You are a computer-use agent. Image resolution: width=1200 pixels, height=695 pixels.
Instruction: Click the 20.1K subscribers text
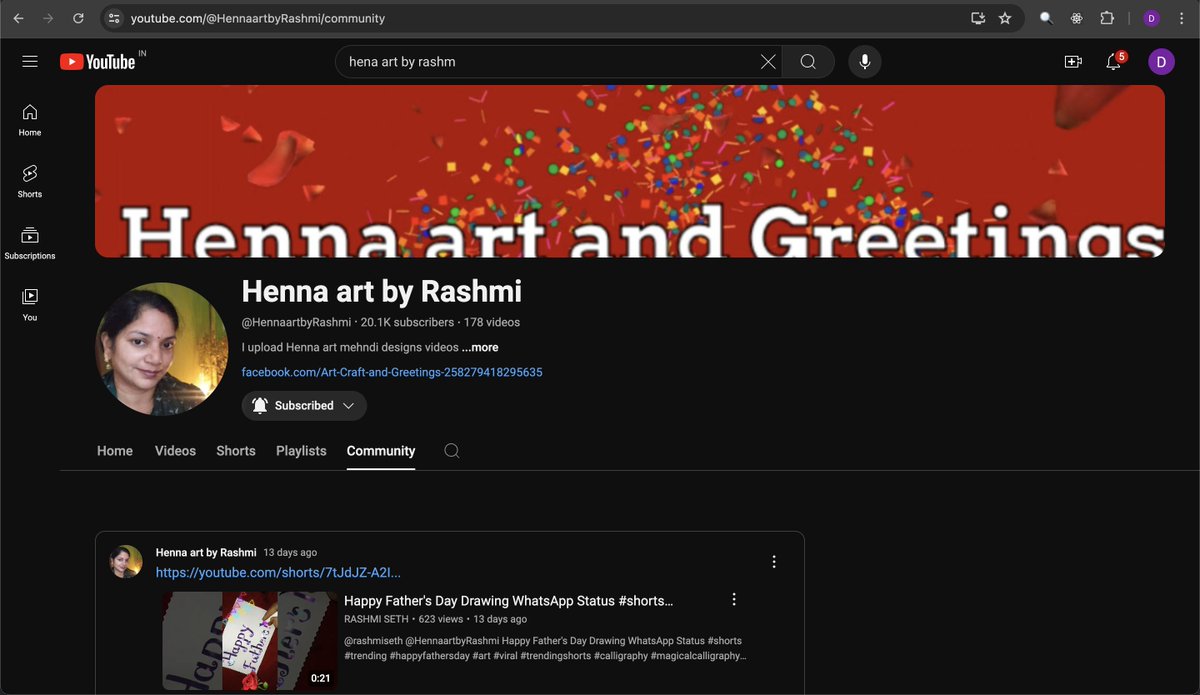click(408, 322)
